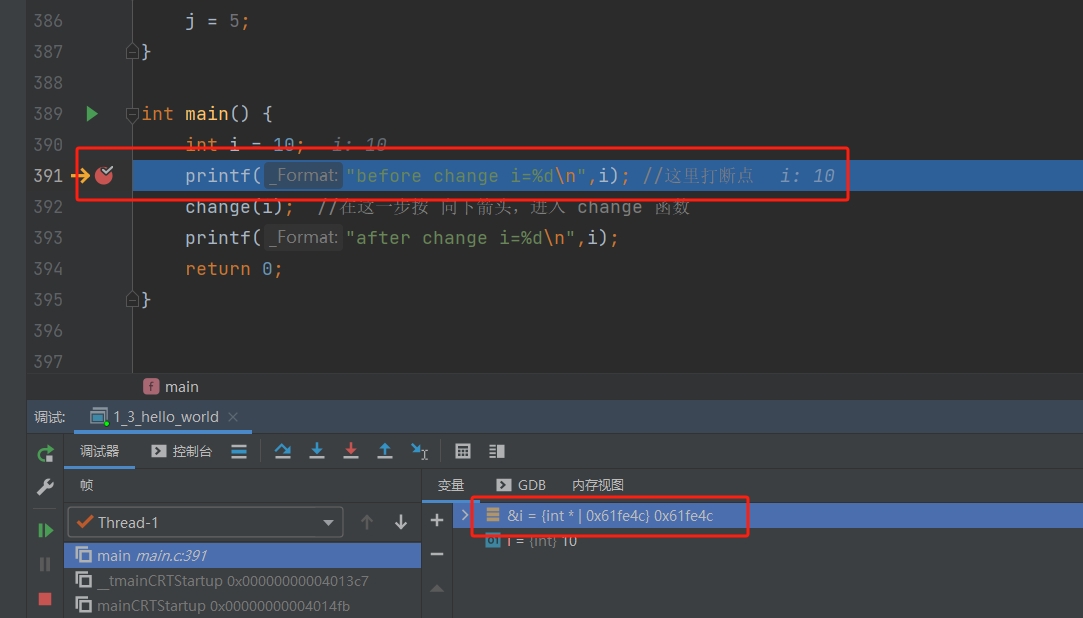The height and width of the screenshot is (618, 1083).
Task: Click the green run arrow beside main()
Action: coord(92,114)
